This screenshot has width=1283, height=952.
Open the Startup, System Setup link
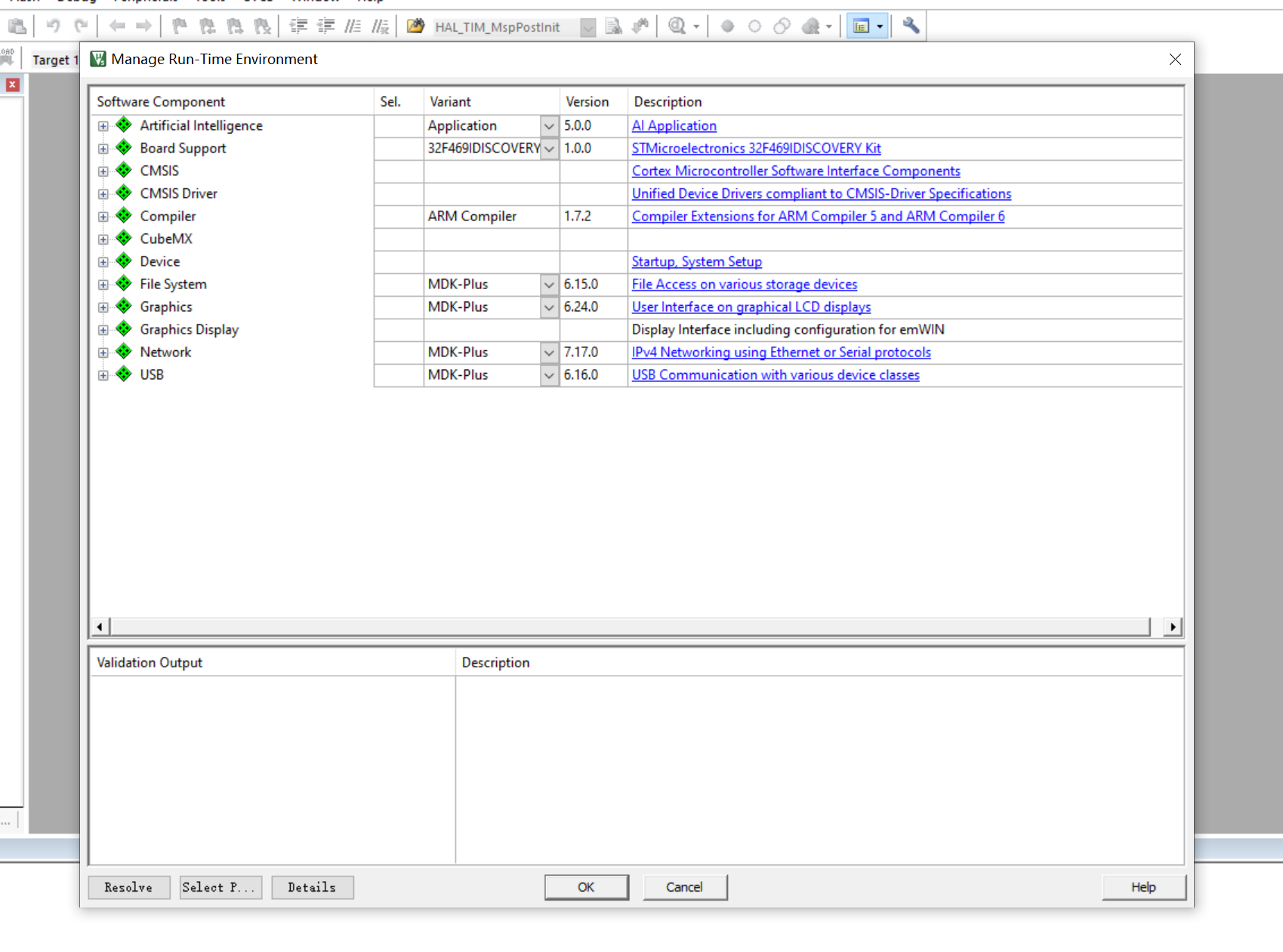(697, 262)
